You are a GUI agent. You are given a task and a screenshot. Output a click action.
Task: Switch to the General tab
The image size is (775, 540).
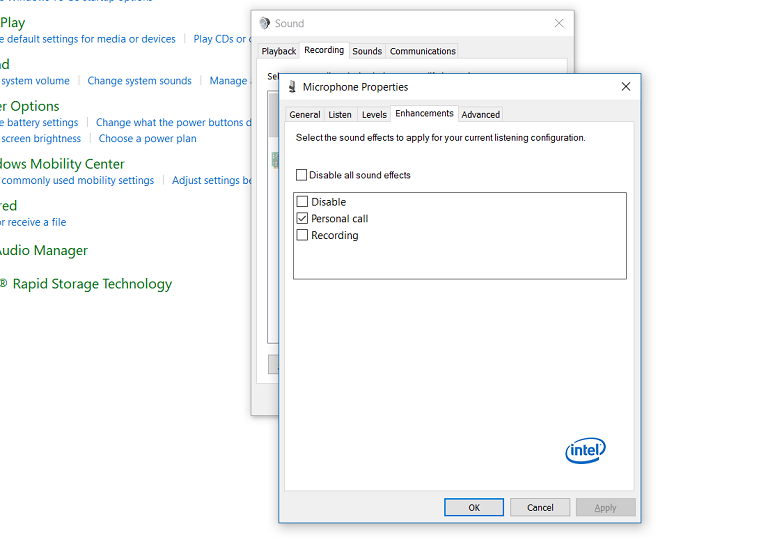point(304,115)
